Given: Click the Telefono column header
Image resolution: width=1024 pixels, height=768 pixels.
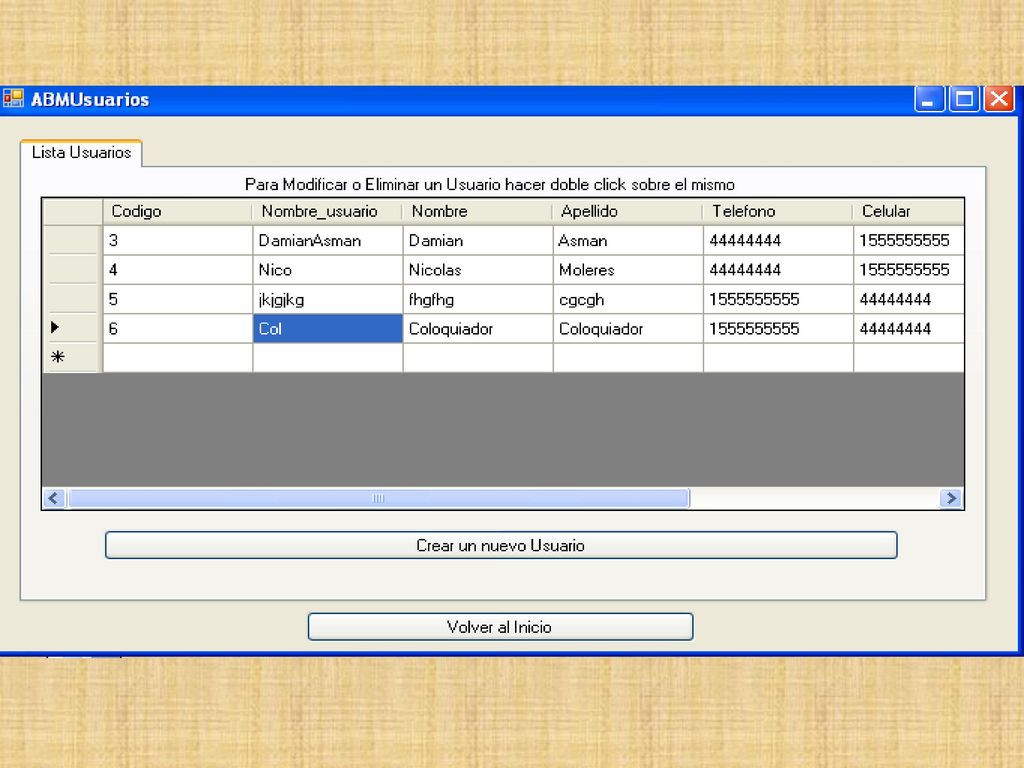Looking at the screenshot, I should 778,212.
